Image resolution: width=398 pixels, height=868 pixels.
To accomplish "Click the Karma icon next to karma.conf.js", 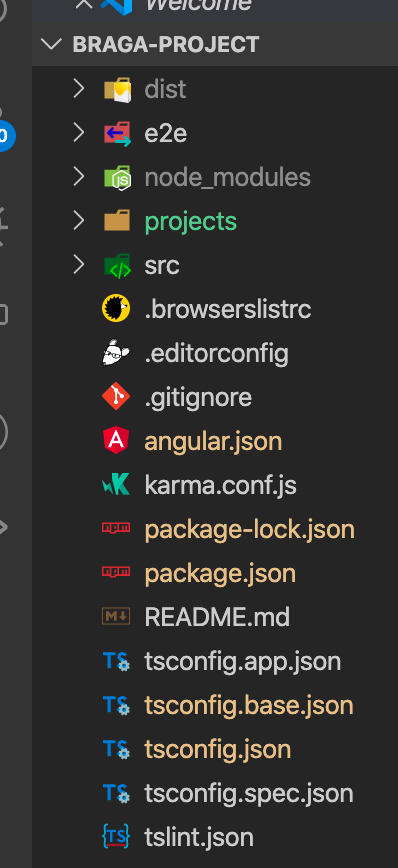I will pyautogui.click(x=116, y=485).
